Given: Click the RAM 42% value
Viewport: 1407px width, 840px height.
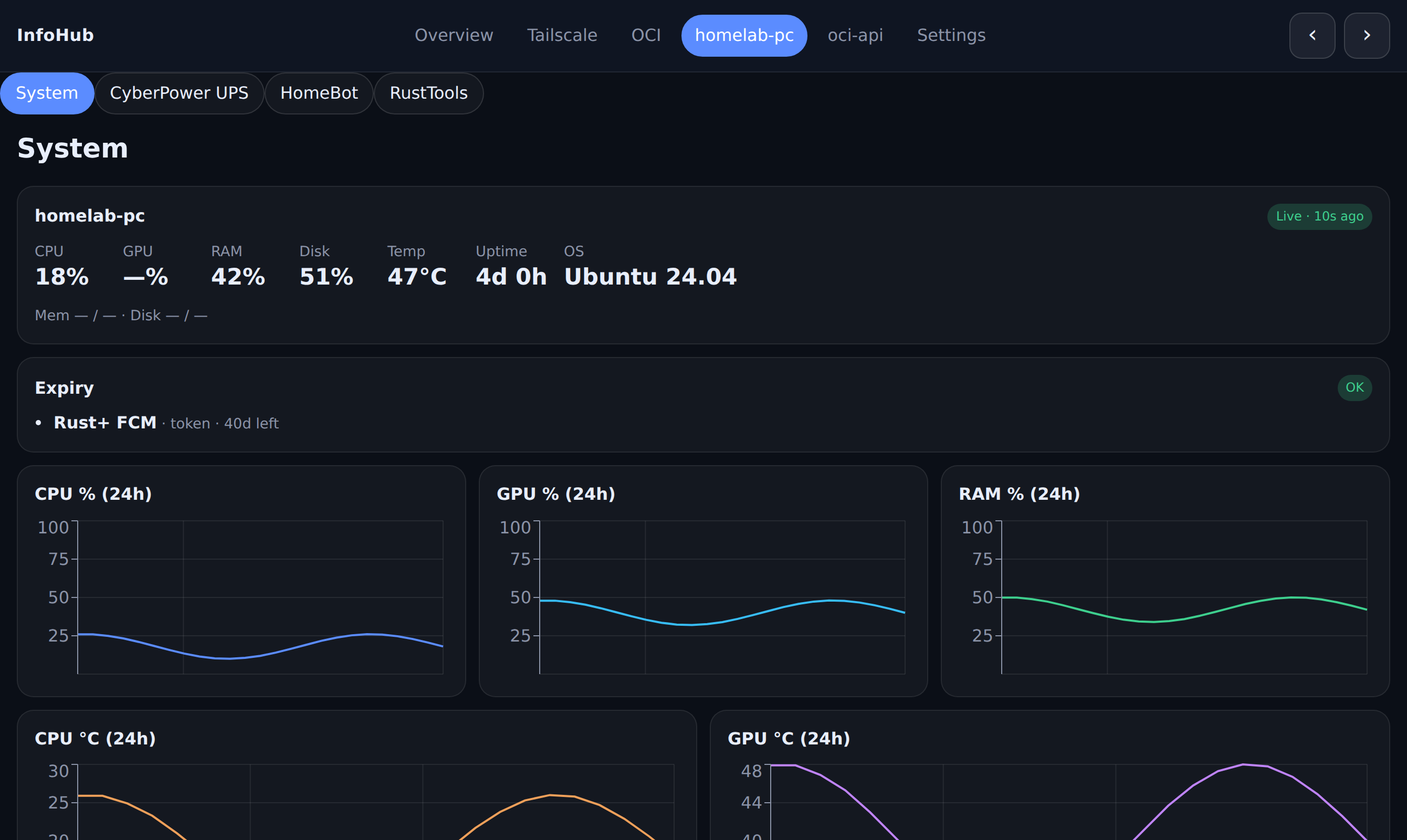Looking at the screenshot, I should (x=238, y=277).
